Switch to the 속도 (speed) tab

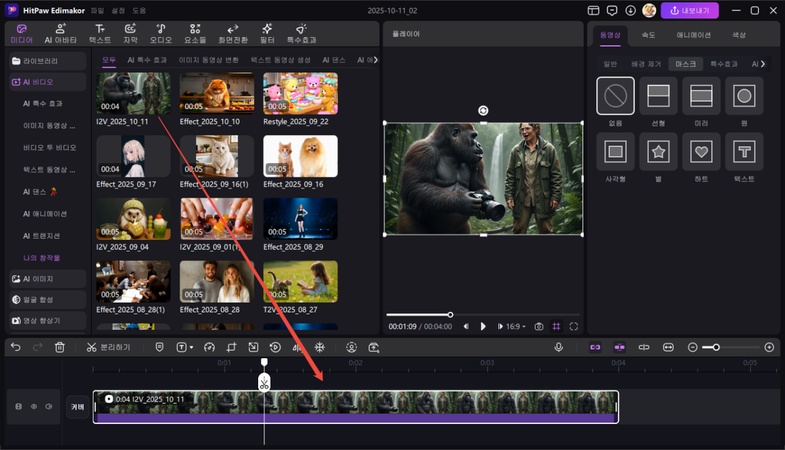650,35
